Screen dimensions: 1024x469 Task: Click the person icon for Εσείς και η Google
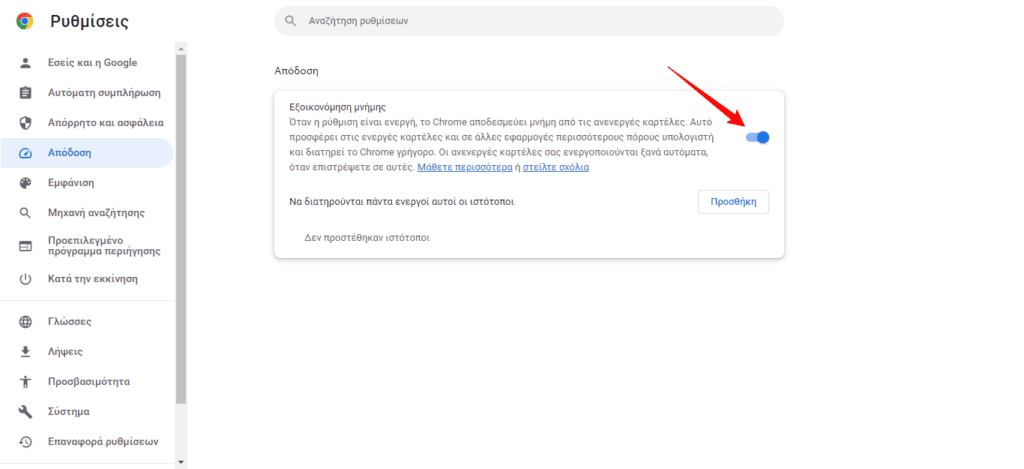pos(26,63)
